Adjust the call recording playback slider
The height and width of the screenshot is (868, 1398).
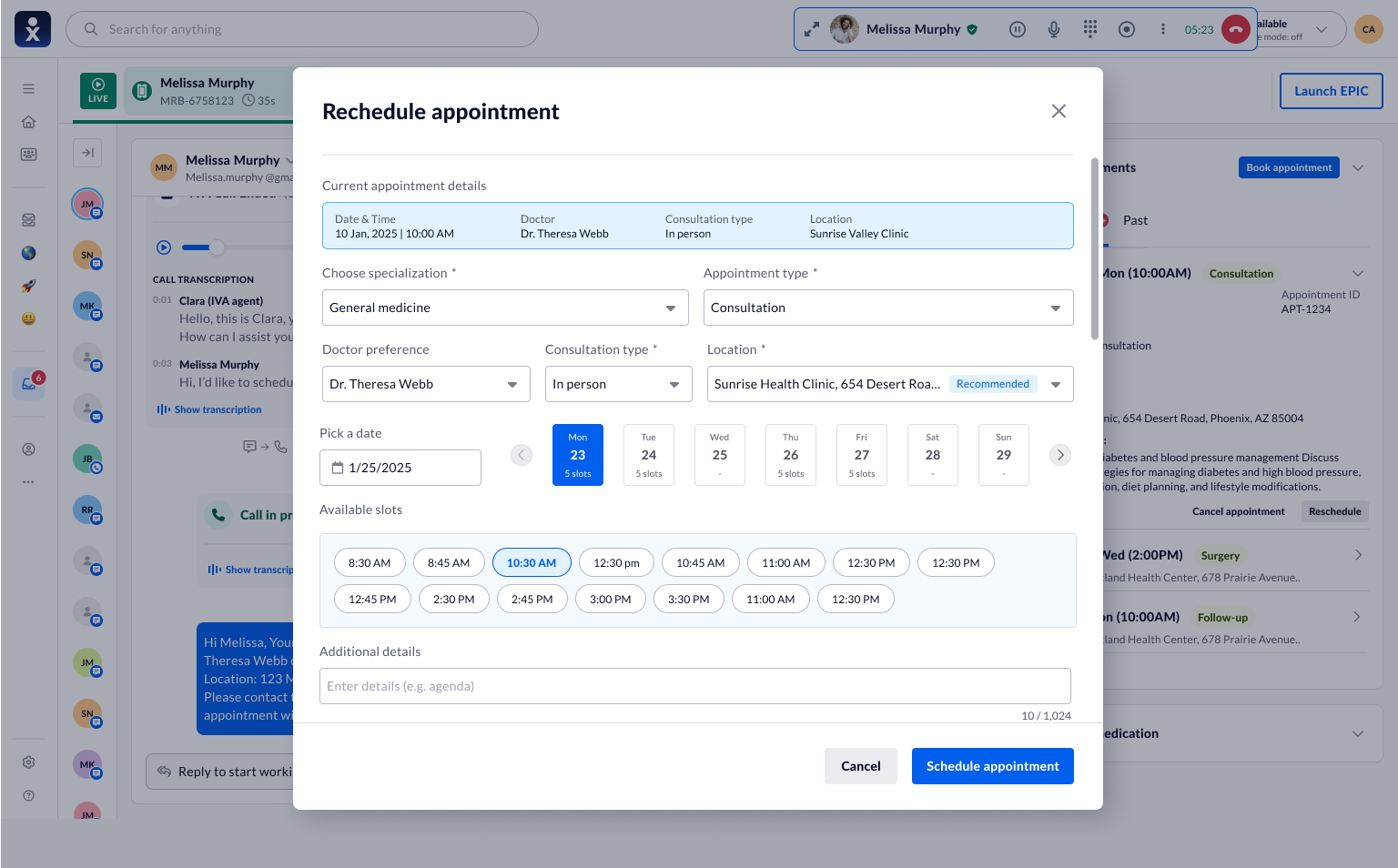click(217, 247)
